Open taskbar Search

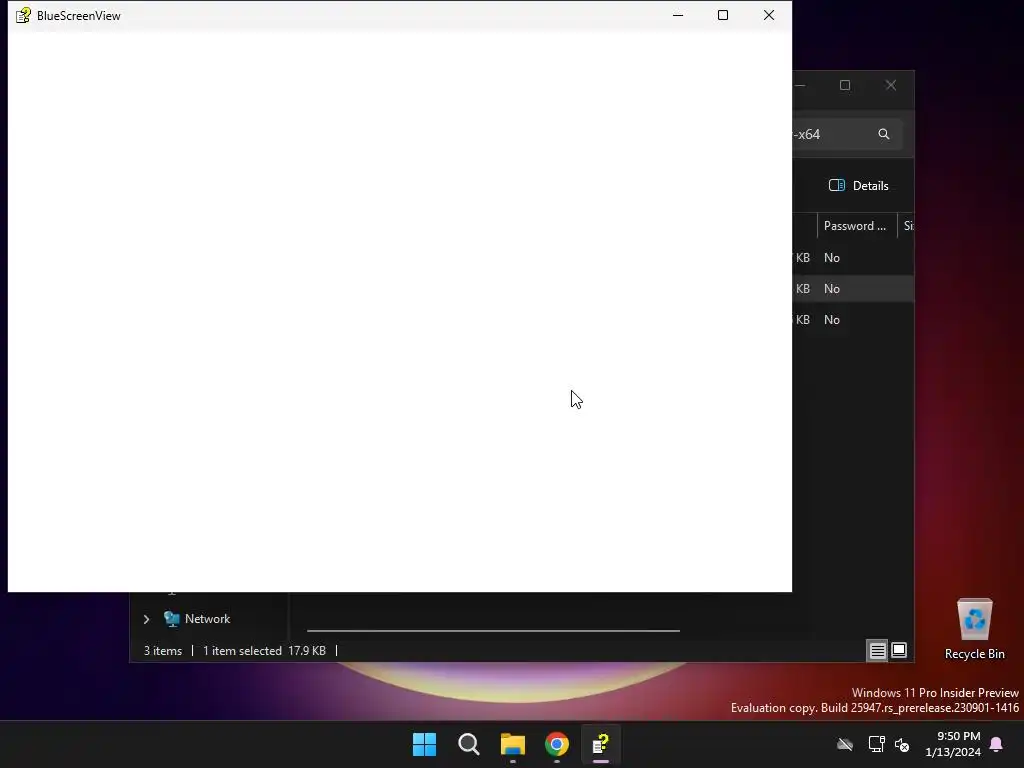468,744
